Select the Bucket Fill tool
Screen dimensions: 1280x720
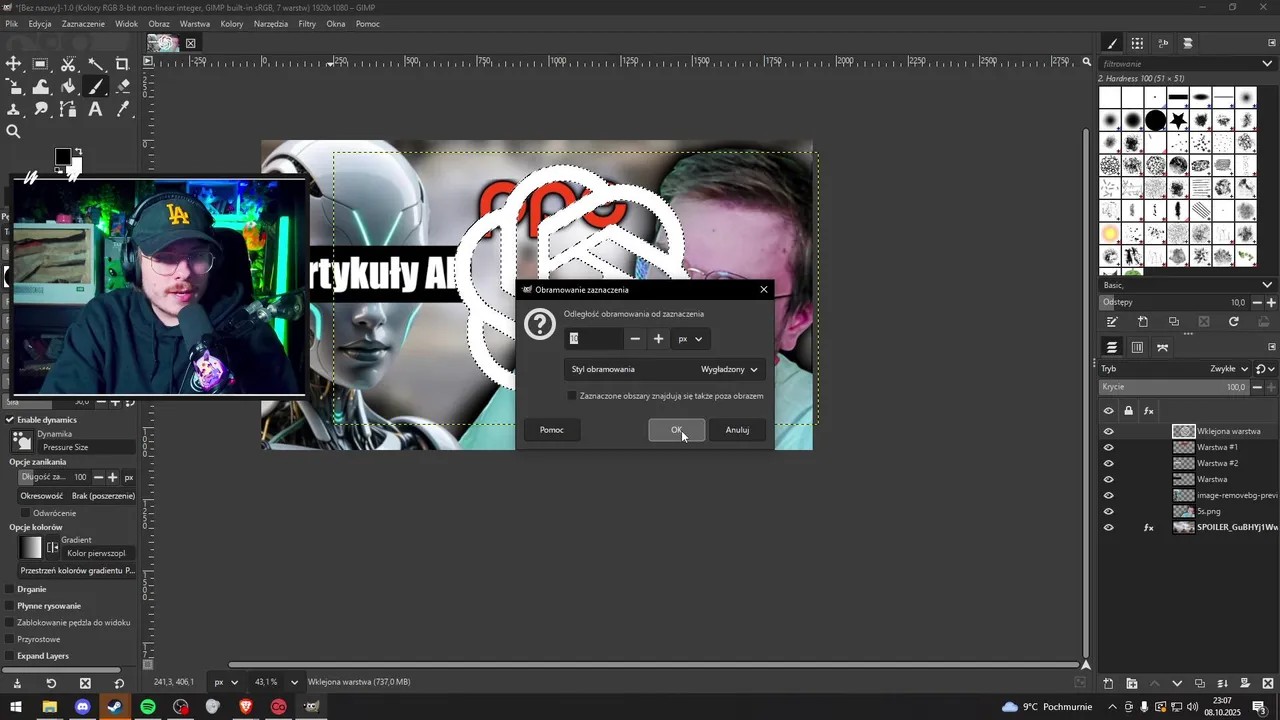[x=68, y=87]
